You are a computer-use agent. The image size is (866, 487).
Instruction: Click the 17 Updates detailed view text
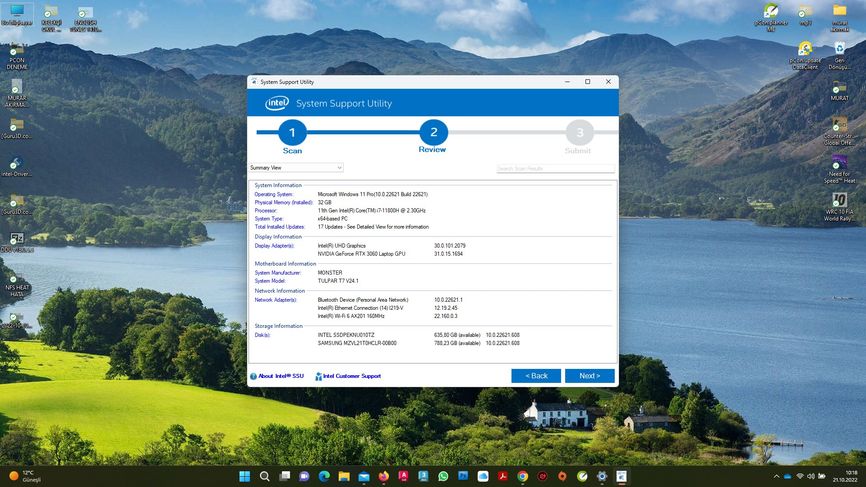coord(373,227)
